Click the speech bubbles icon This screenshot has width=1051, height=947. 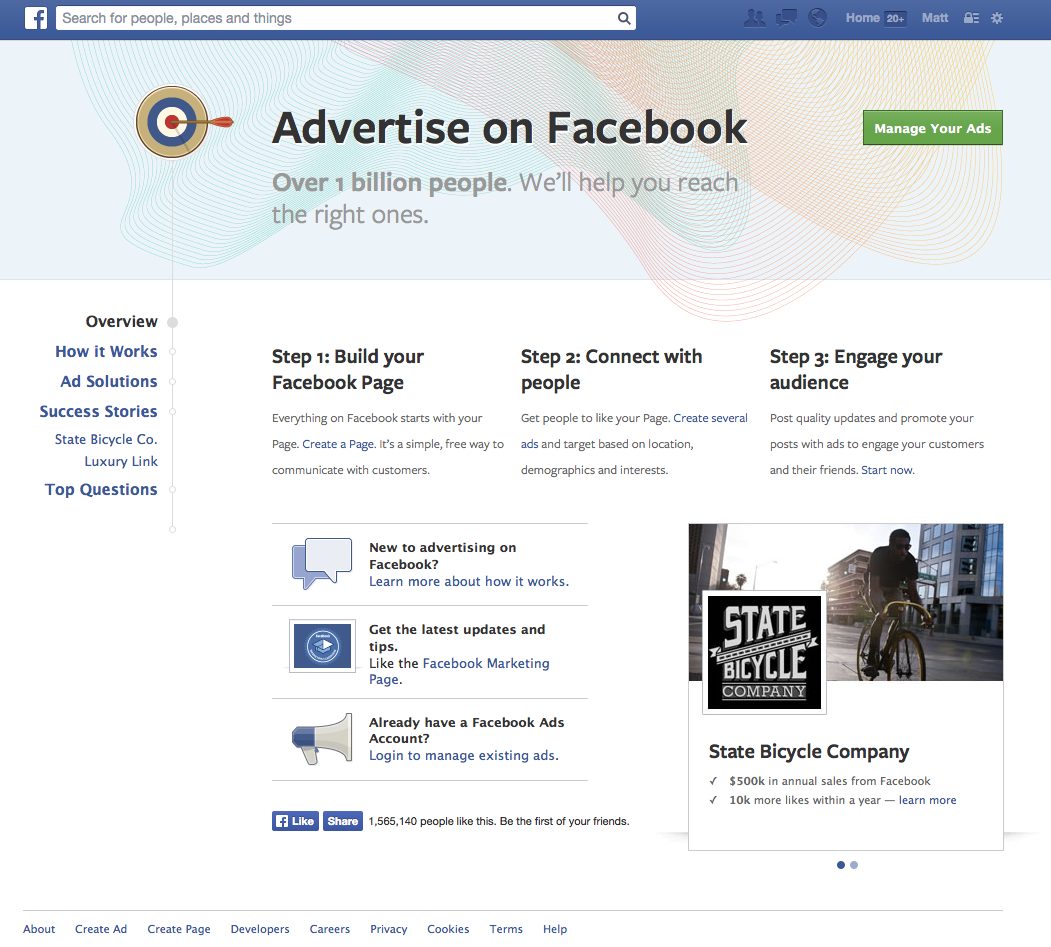coord(322,563)
